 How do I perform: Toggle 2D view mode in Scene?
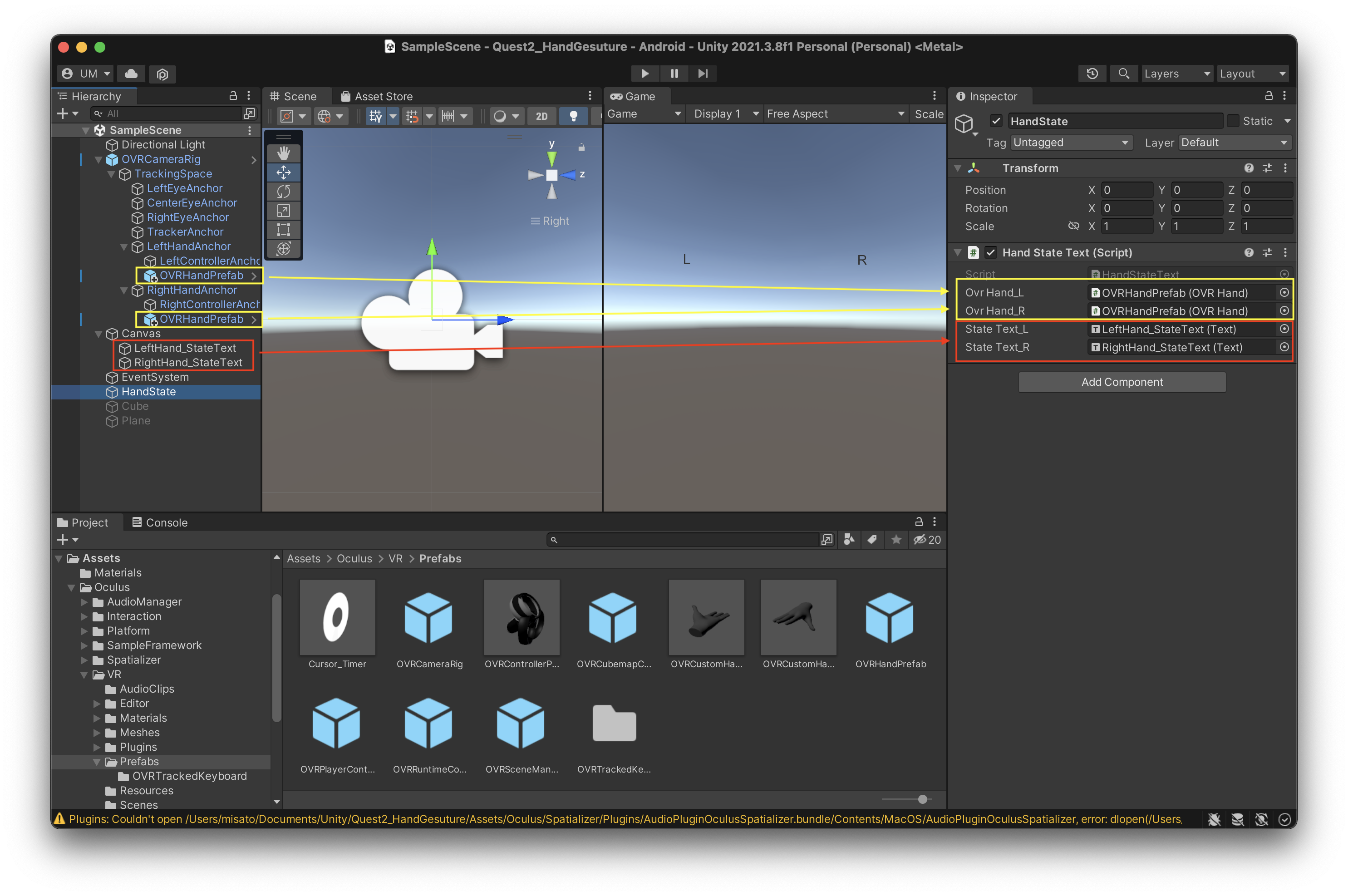tap(541, 116)
